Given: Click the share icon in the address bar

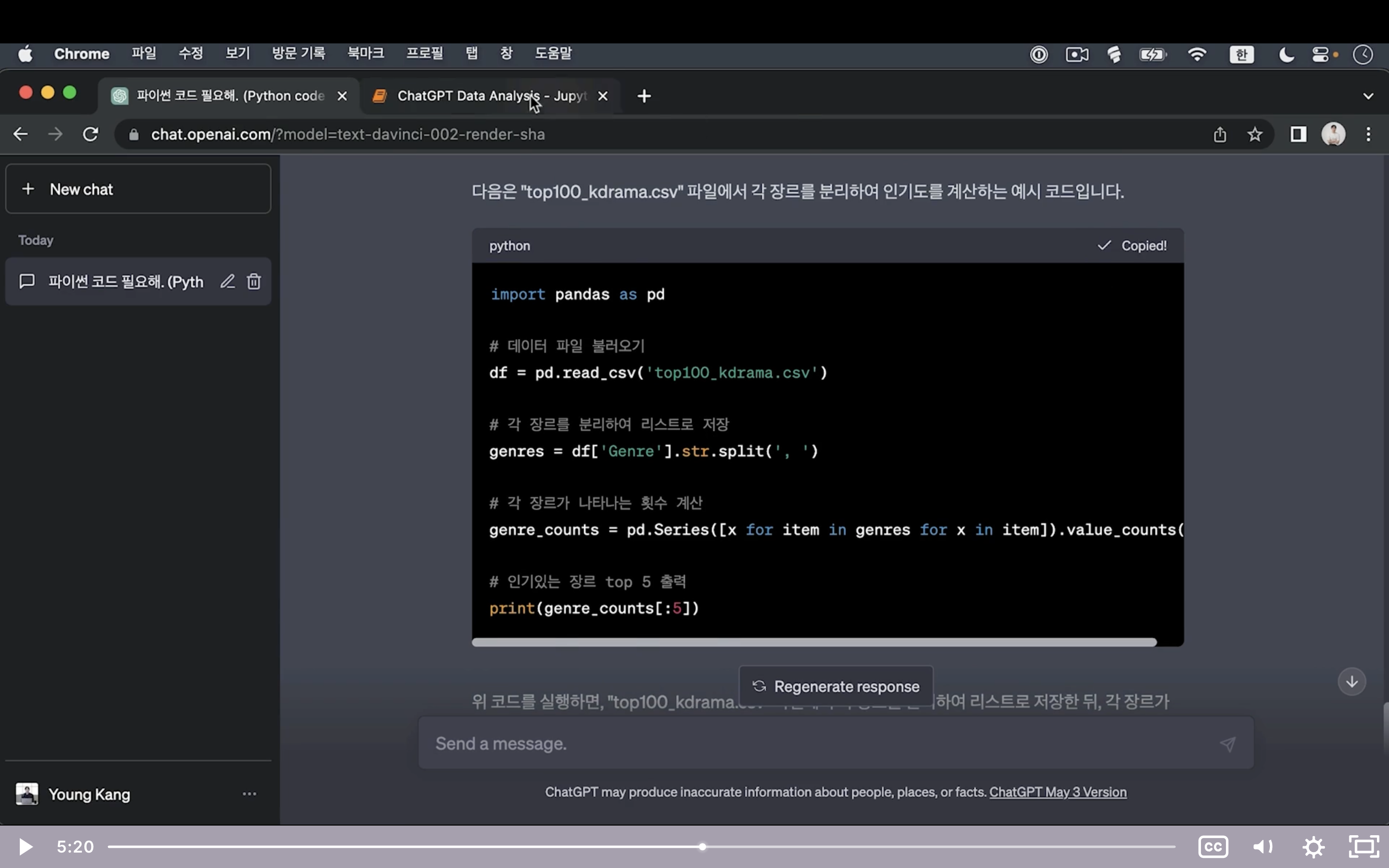Looking at the screenshot, I should click(1220, 135).
